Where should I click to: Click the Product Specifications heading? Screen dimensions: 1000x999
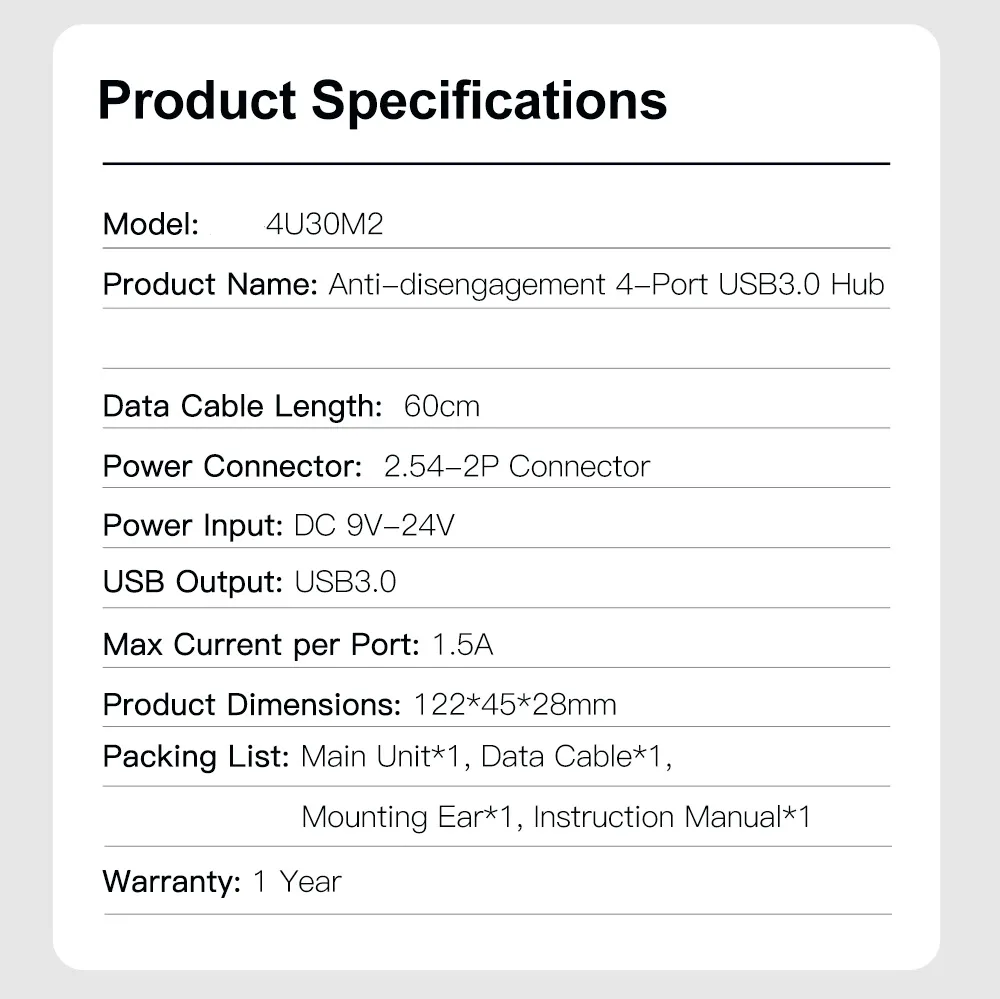click(382, 101)
